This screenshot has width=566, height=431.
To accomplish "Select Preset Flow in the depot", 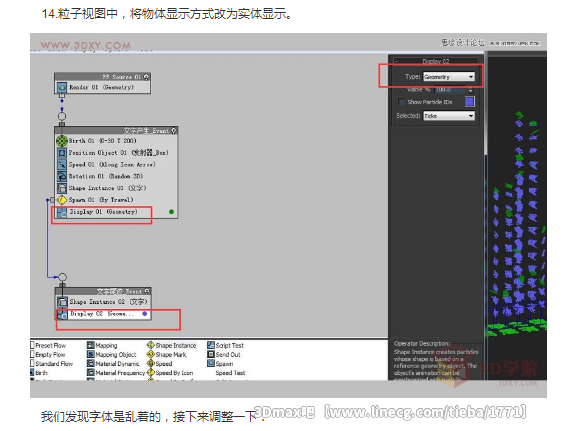I will pyautogui.click(x=48, y=345).
